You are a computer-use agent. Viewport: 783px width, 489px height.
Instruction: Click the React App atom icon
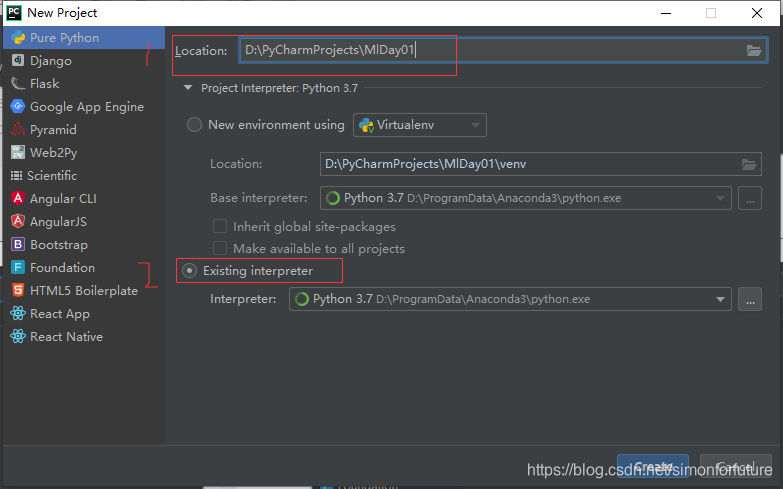tap(18, 313)
